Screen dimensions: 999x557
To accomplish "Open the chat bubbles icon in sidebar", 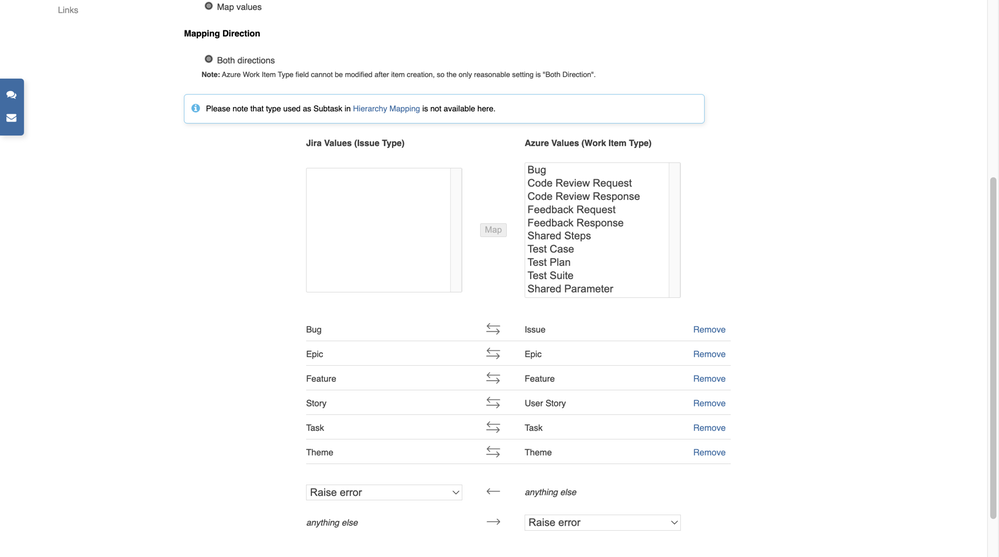I will (11, 95).
